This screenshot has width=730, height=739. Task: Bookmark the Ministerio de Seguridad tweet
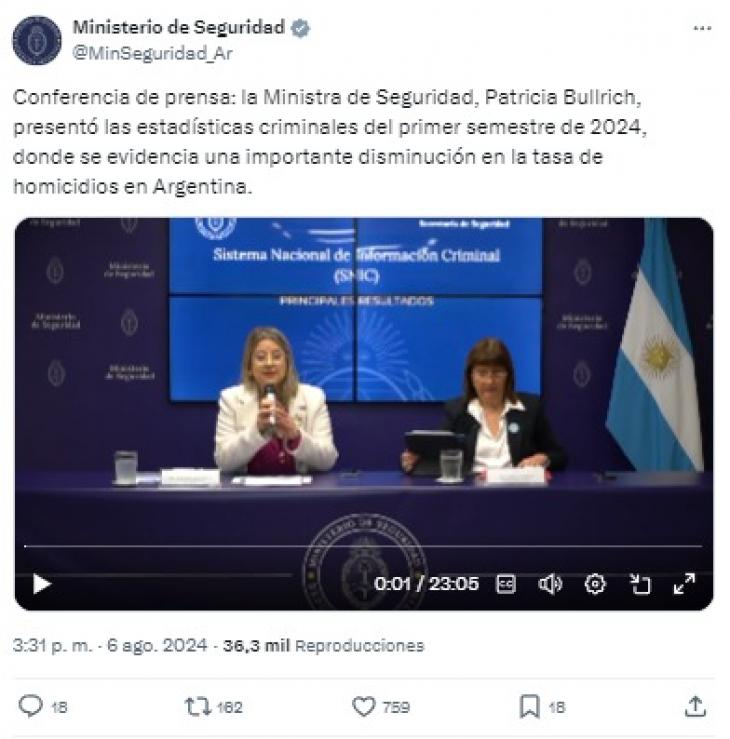tap(530, 706)
